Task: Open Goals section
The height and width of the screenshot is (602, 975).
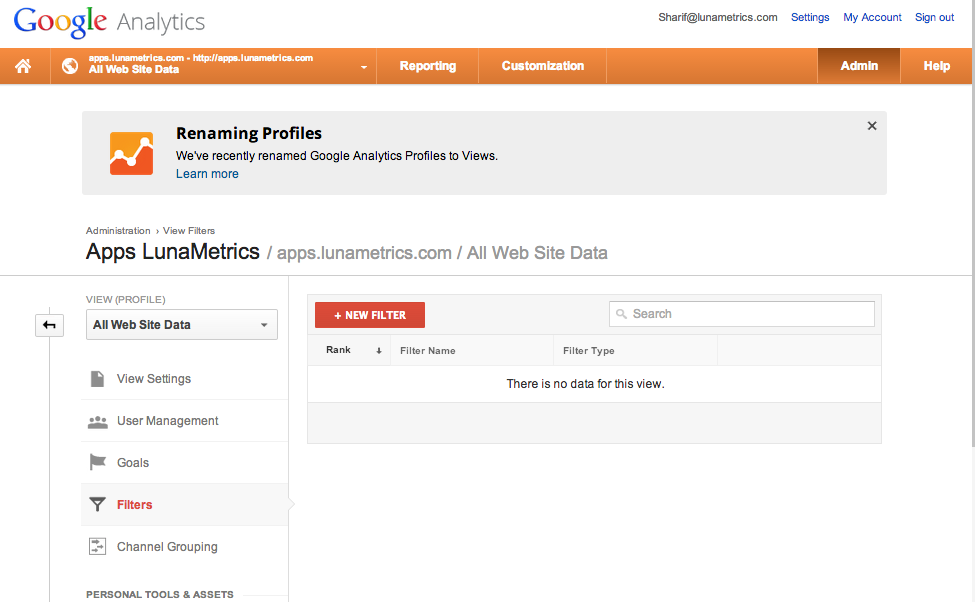Action: pyautogui.click(x=133, y=463)
